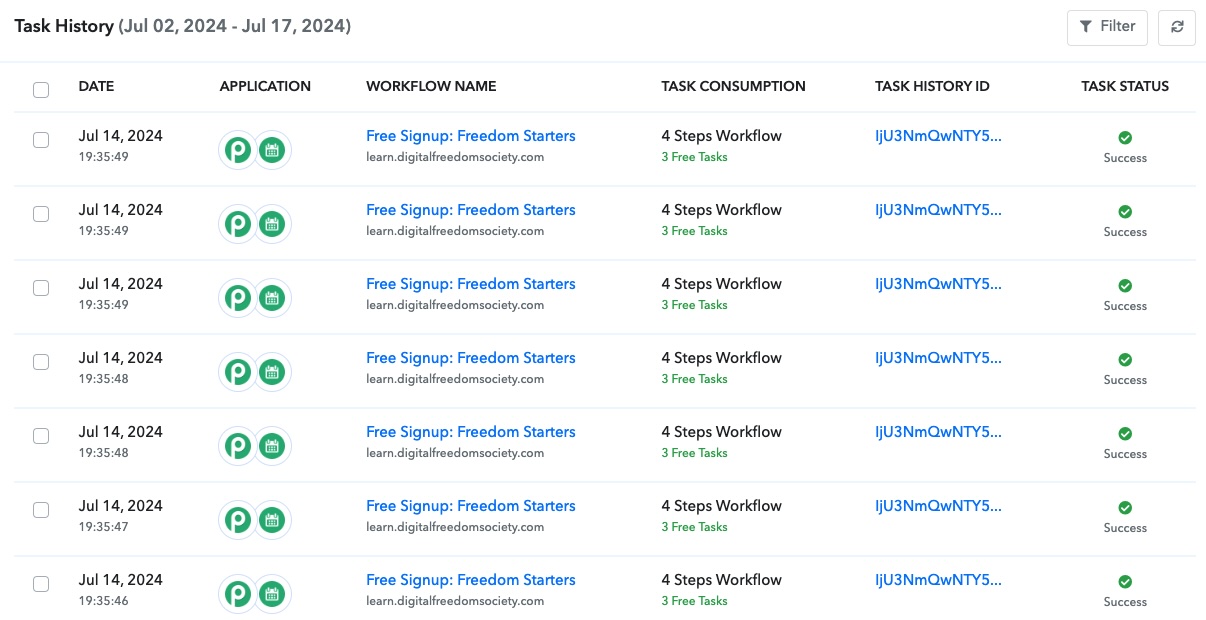Click the green success checkmark in first row
This screenshot has width=1206, height=620.
pyautogui.click(x=1125, y=138)
